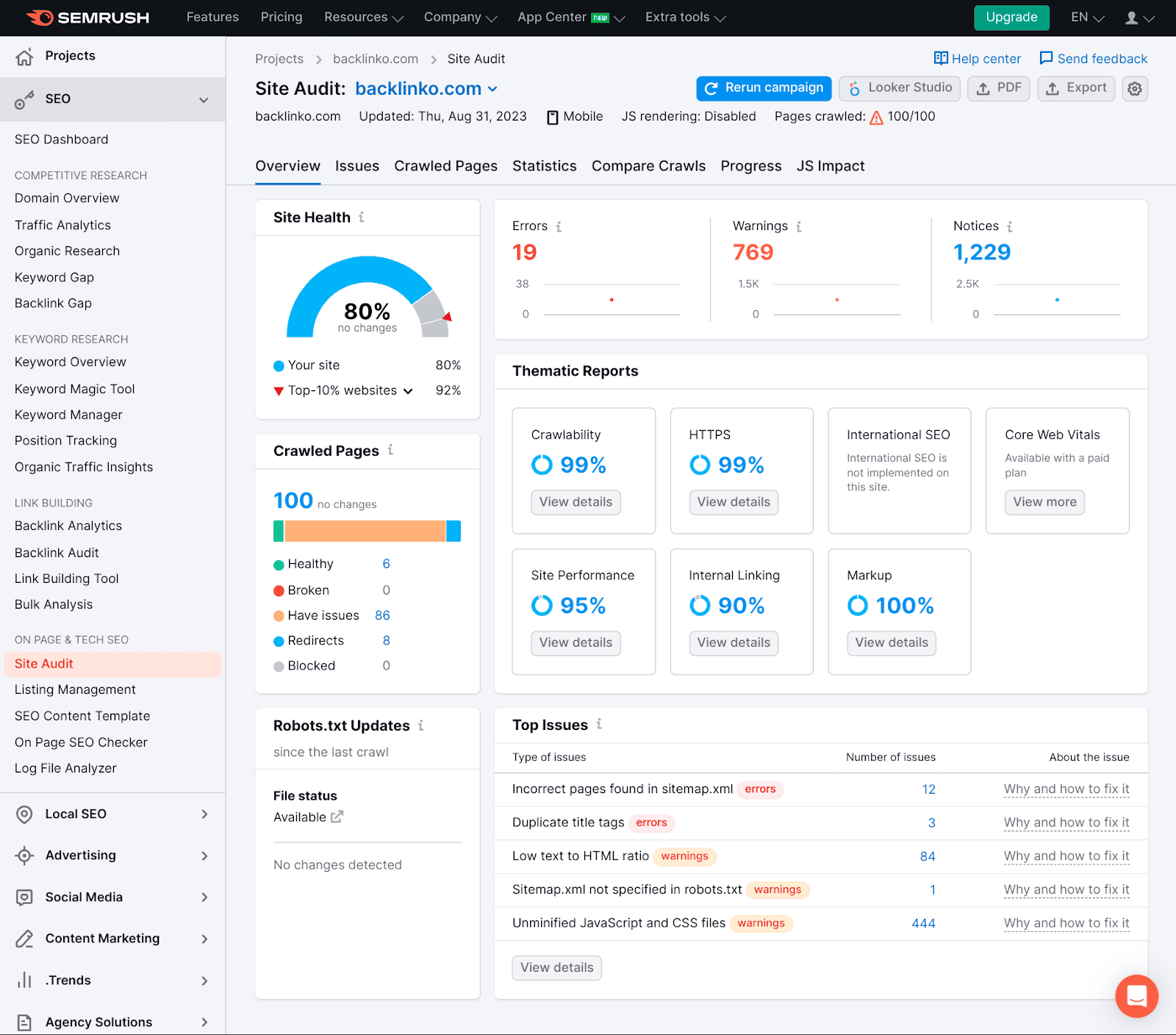Click pages crawled warning triangle icon
Viewport: 1176px width, 1035px height.
click(x=876, y=118)
